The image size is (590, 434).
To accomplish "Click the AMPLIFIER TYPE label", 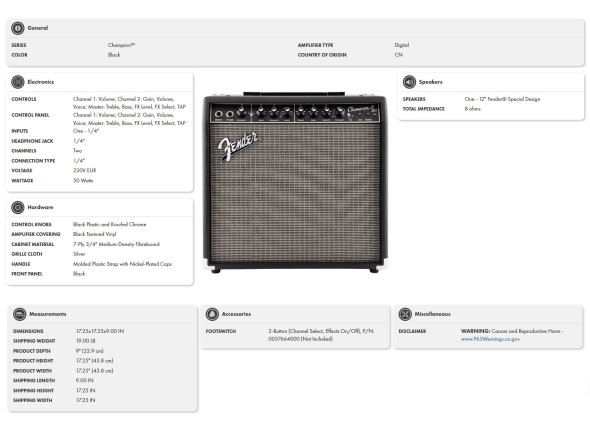I will click(x=315, y=45).
